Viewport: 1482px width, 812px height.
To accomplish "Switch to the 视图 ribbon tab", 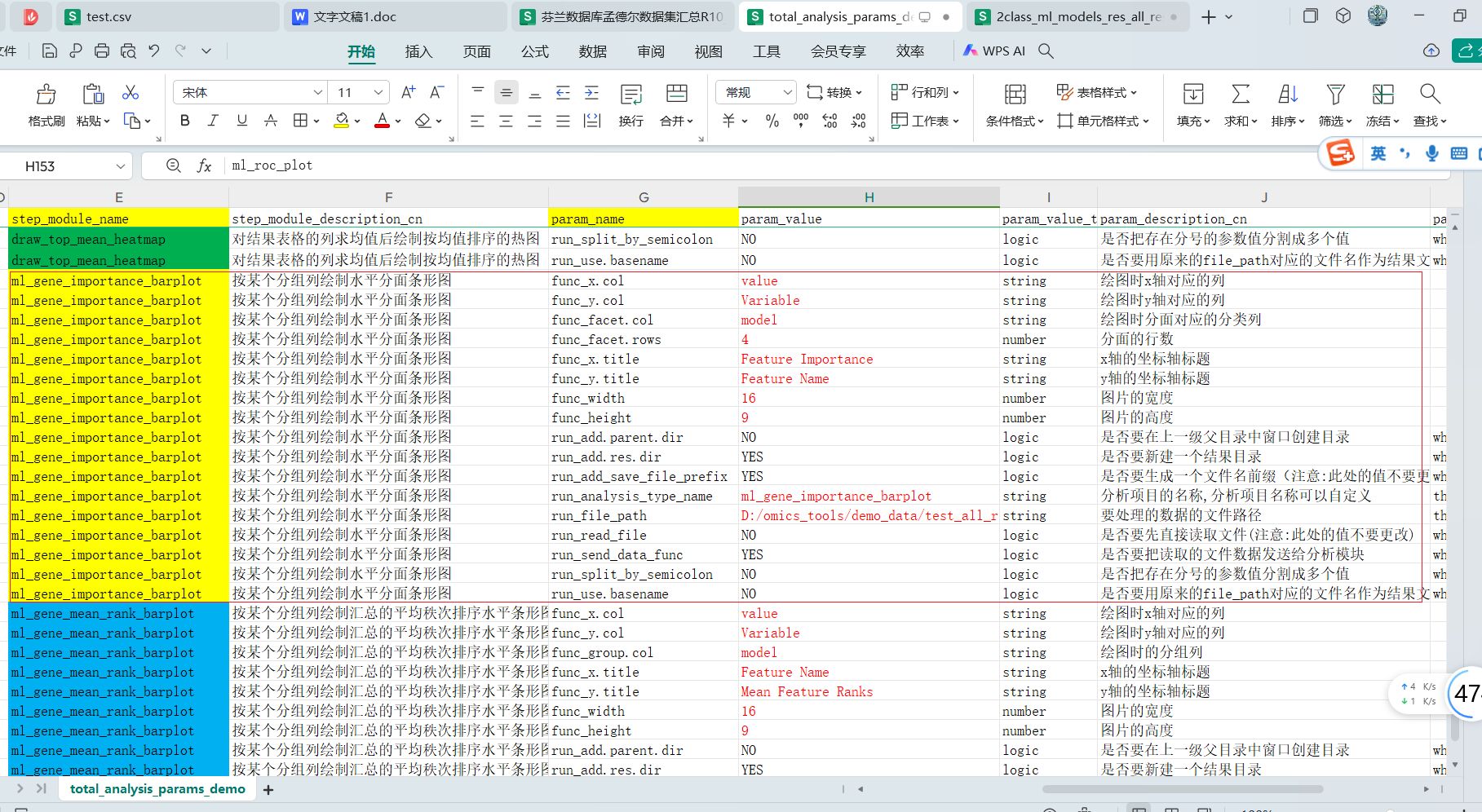I will pos(709,51).
